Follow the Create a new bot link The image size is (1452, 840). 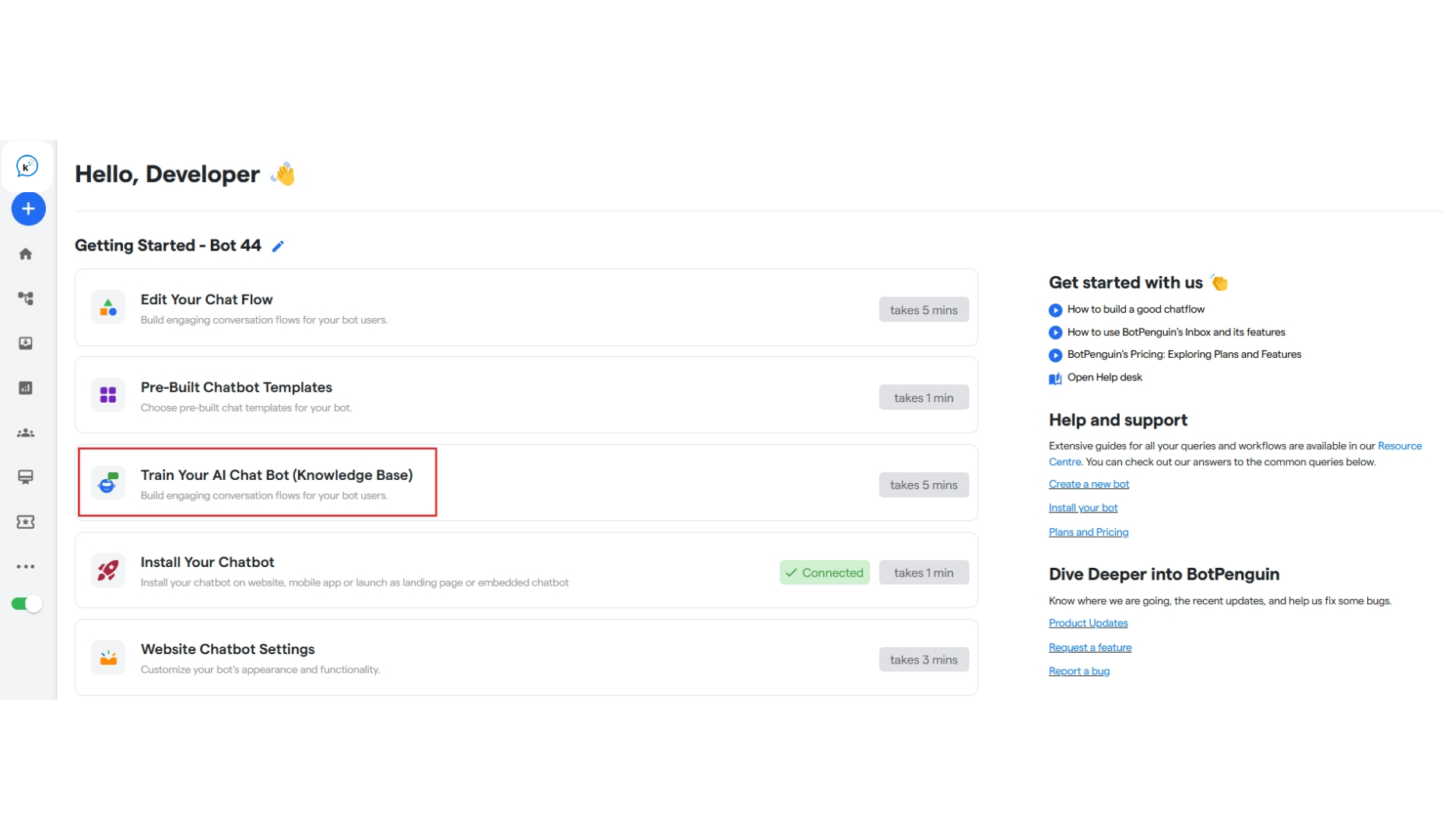pyautogui.click(x=1089, y=484)
